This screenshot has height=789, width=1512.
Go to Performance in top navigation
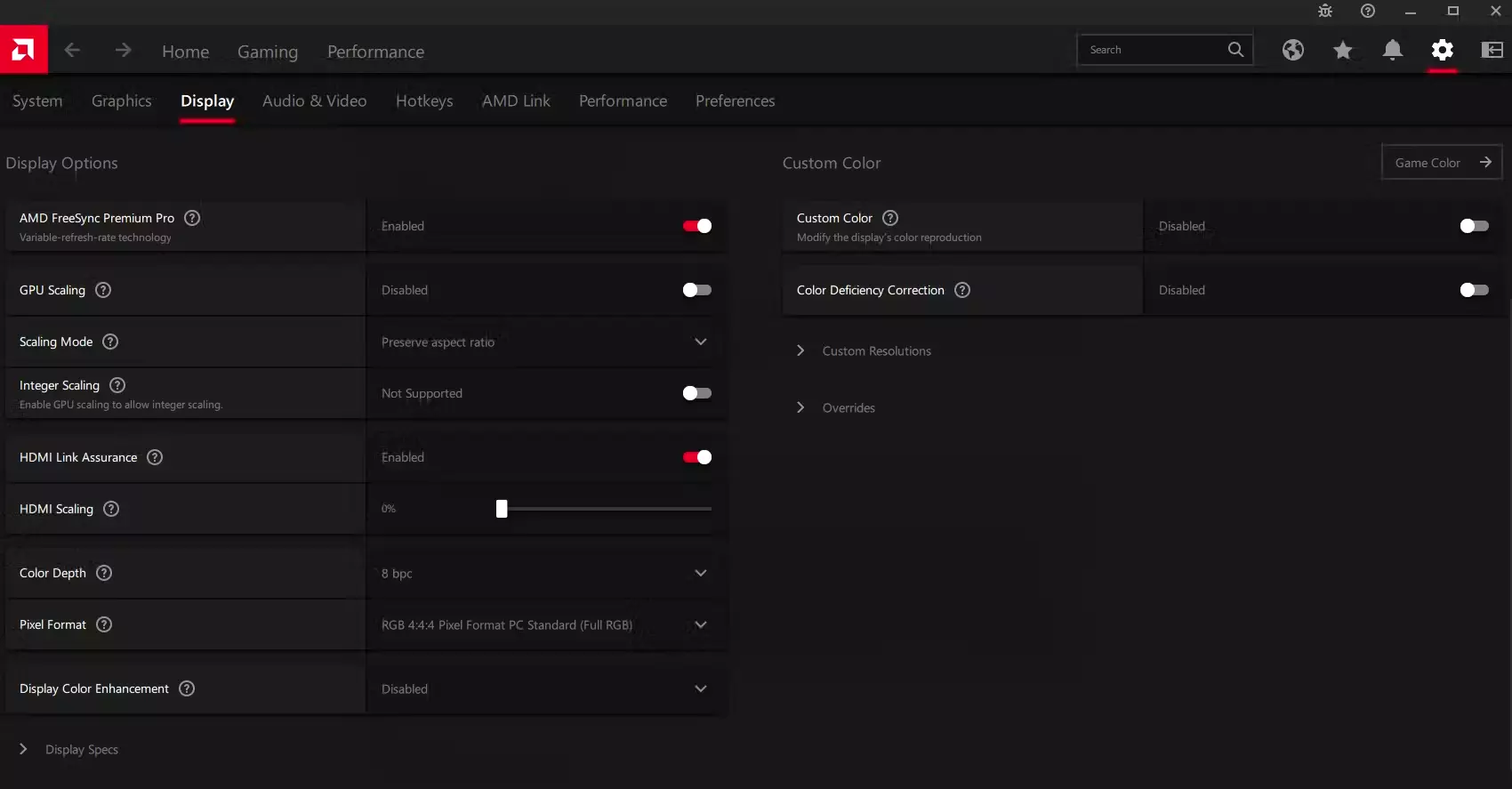click(x=375, y=52)
